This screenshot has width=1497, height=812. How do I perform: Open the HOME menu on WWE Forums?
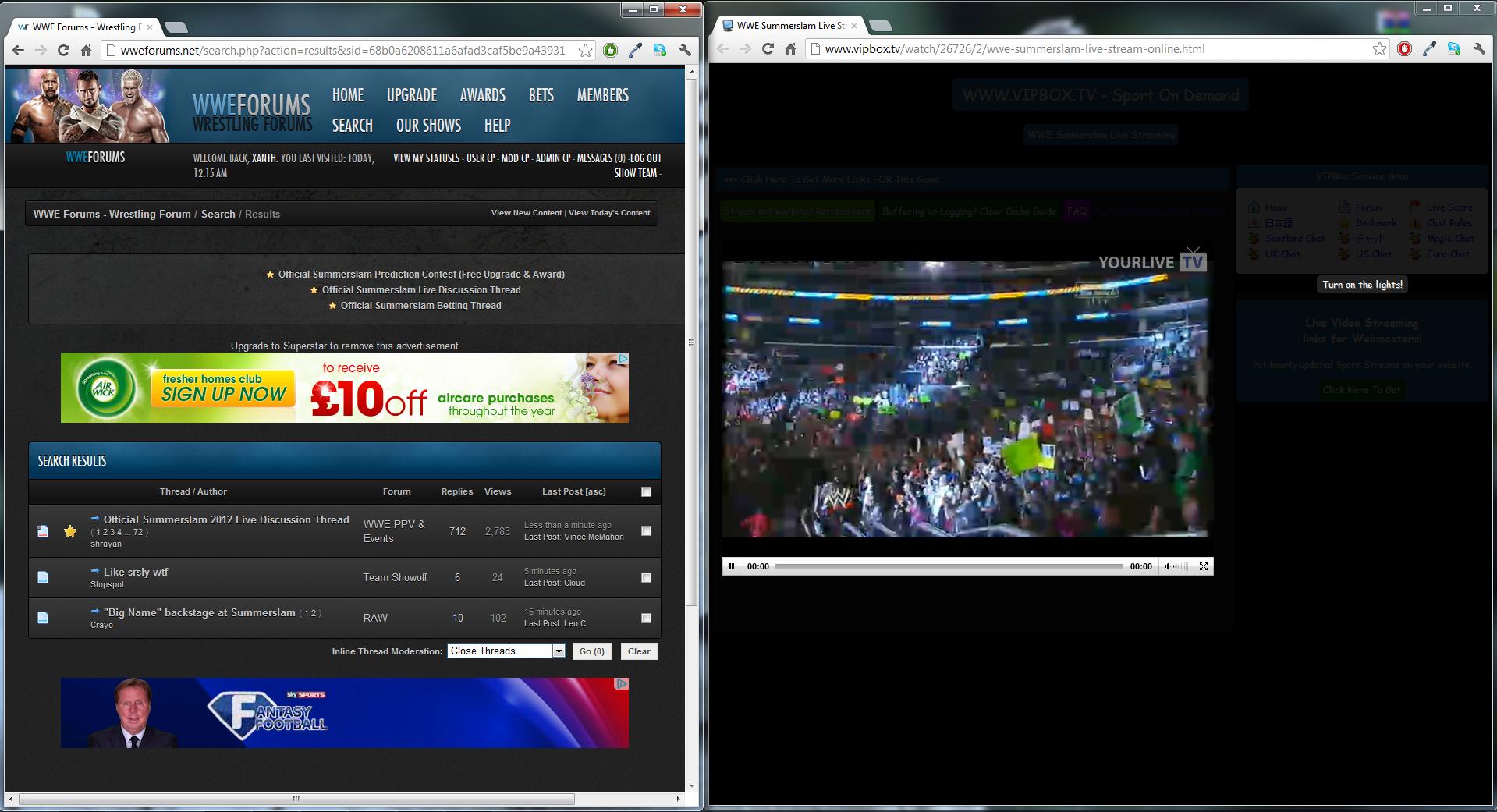348,95
